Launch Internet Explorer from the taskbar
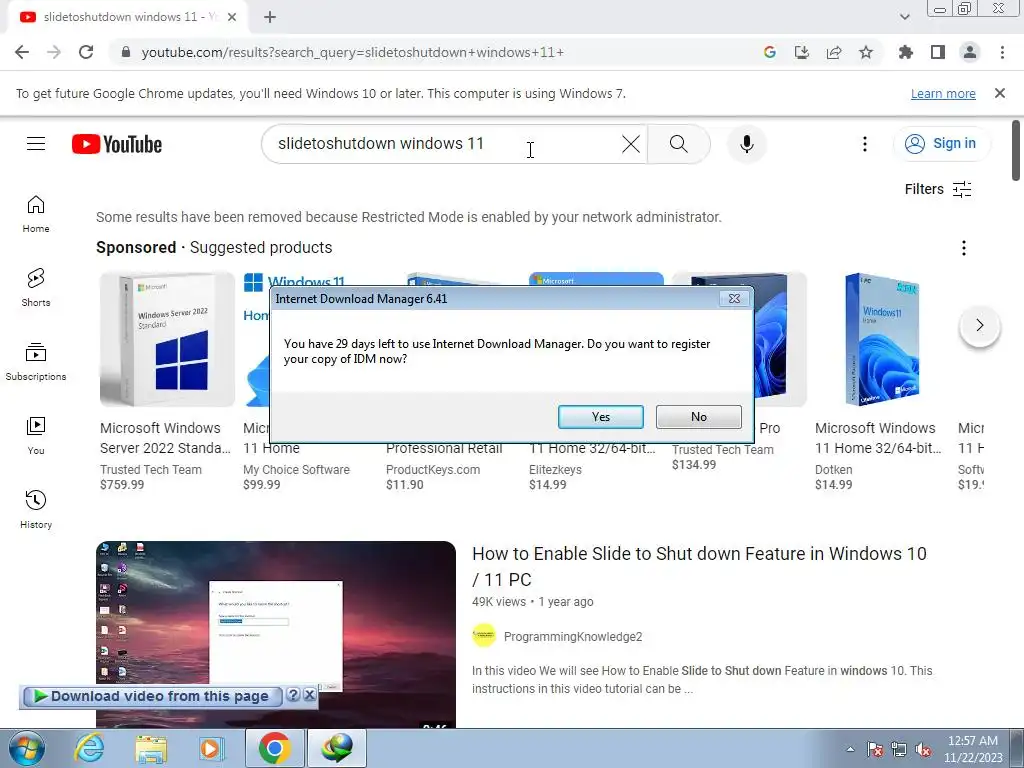The image size is (1024, 768). point(89,748)
